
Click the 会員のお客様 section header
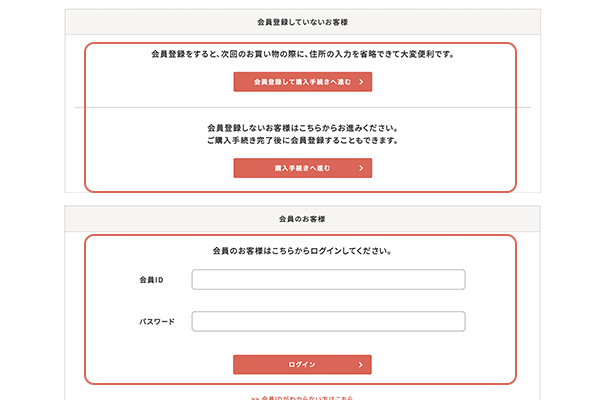(302, 218)
